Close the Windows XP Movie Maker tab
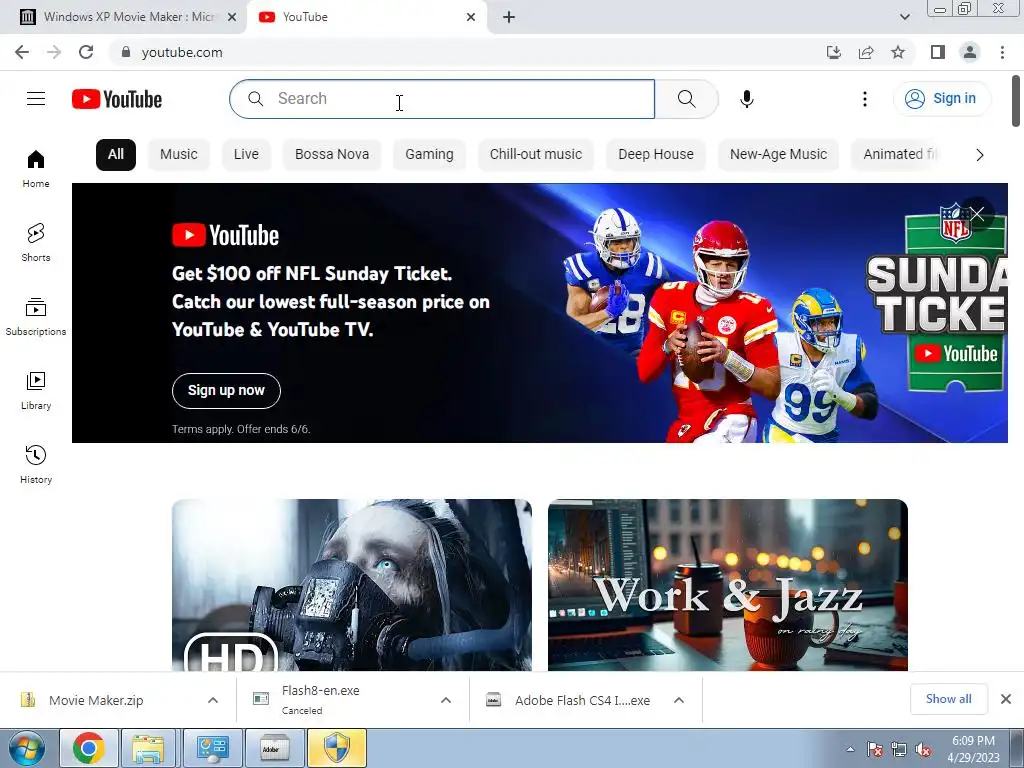1024x768 pixels. (x=232, y=17)
